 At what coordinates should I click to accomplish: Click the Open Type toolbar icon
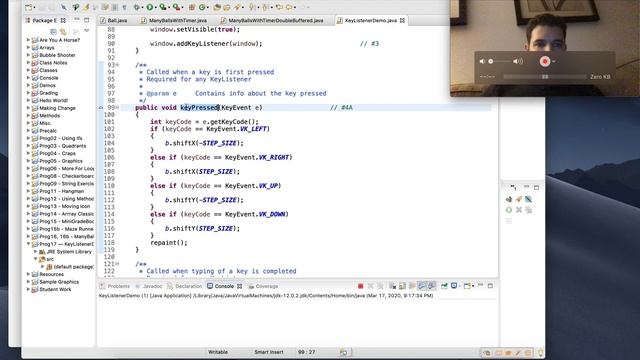(217, 7)
